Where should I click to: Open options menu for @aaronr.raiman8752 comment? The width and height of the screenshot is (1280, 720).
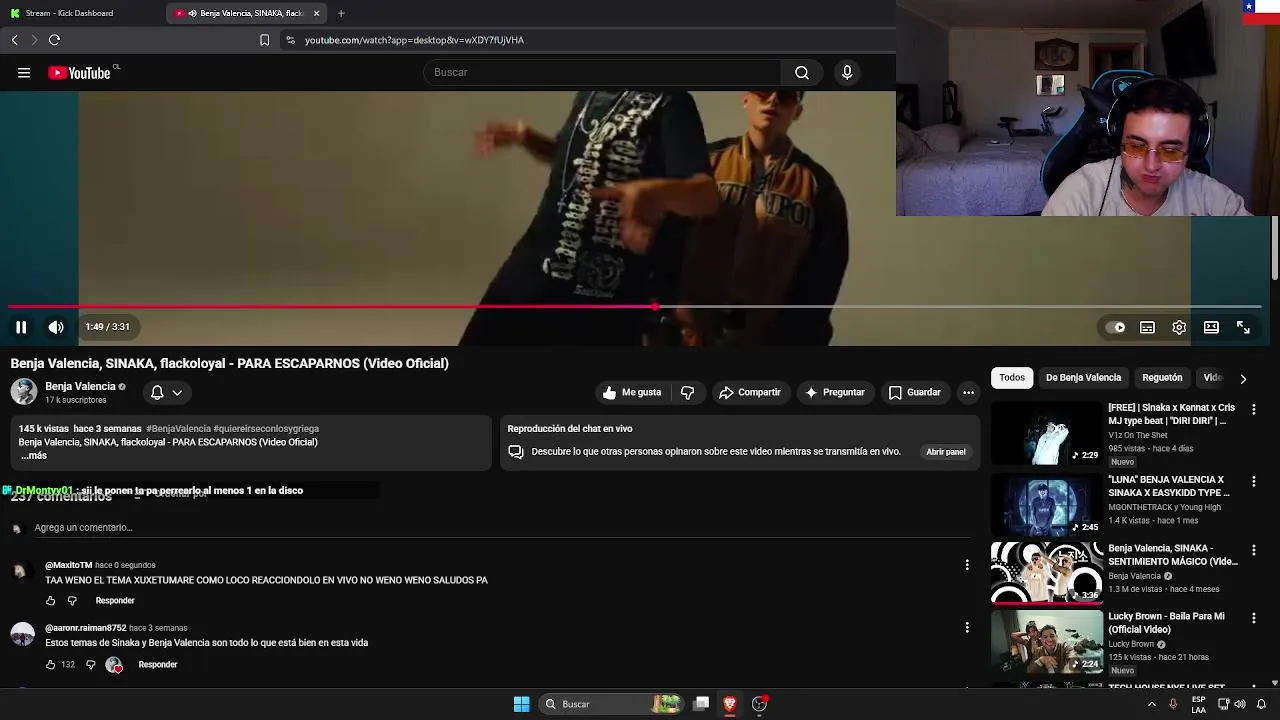[x=967, y=628]
